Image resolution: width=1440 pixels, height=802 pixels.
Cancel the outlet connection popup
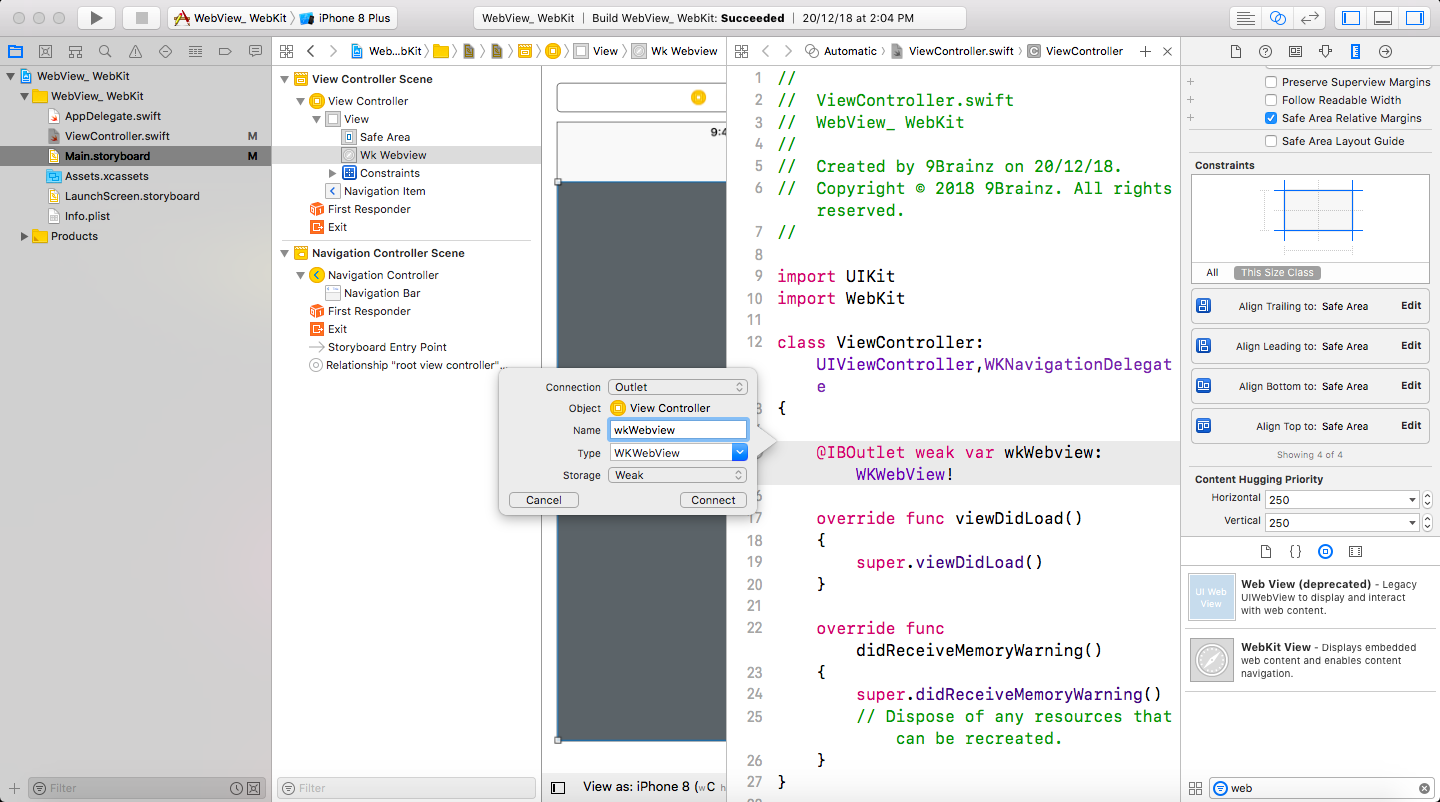coord(544,500)
